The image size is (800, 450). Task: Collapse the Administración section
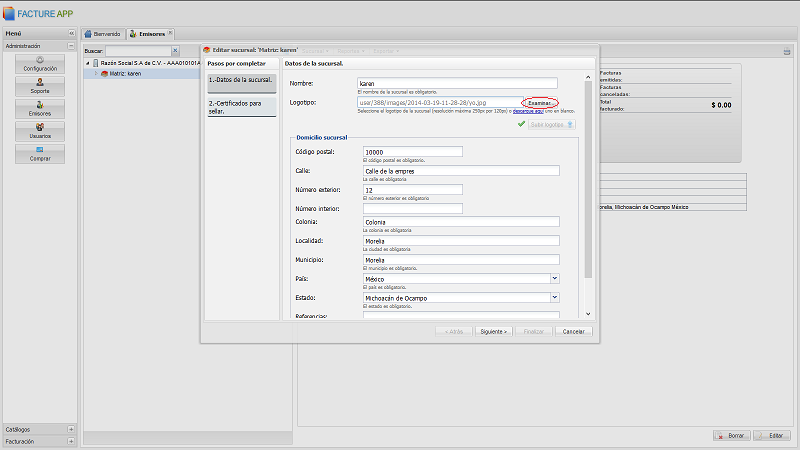pyautogui.click(x=71, y=46)
